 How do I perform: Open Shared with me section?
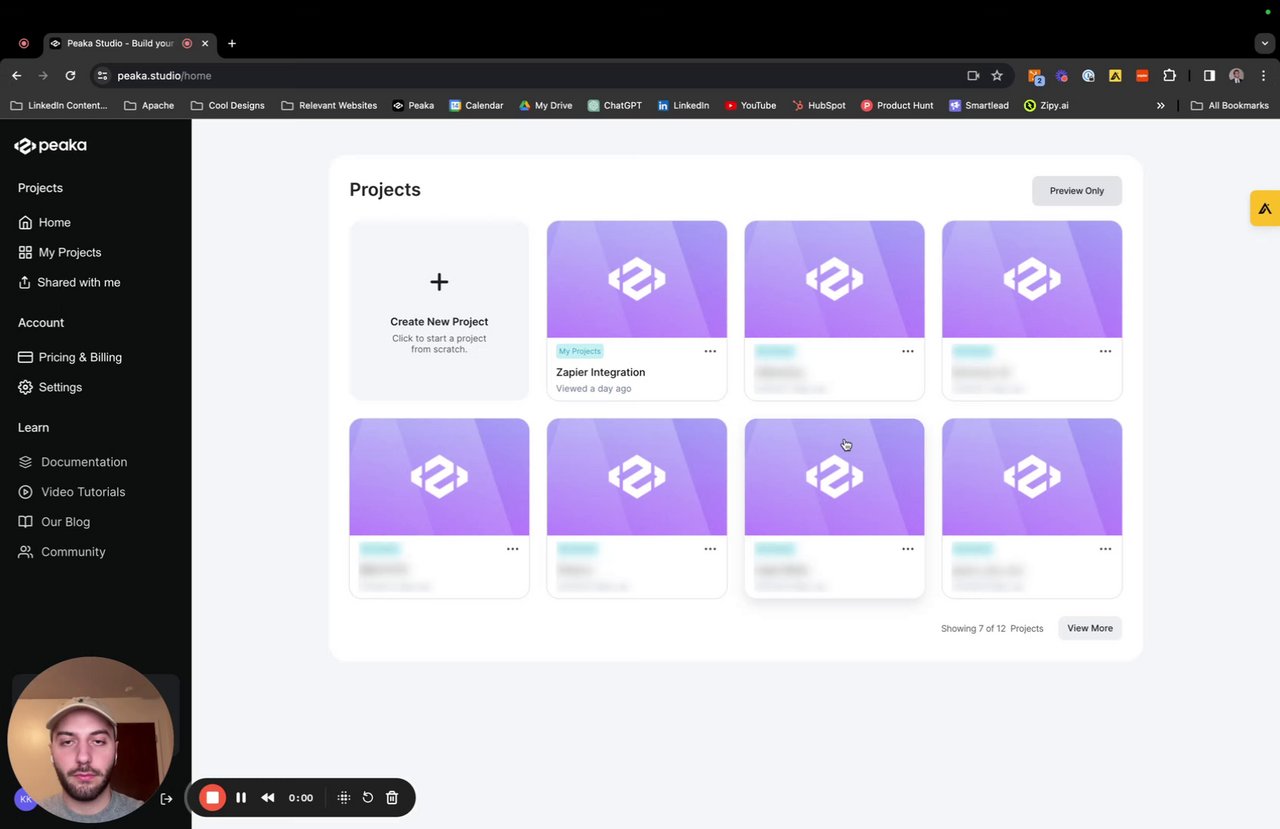point(69,282)
